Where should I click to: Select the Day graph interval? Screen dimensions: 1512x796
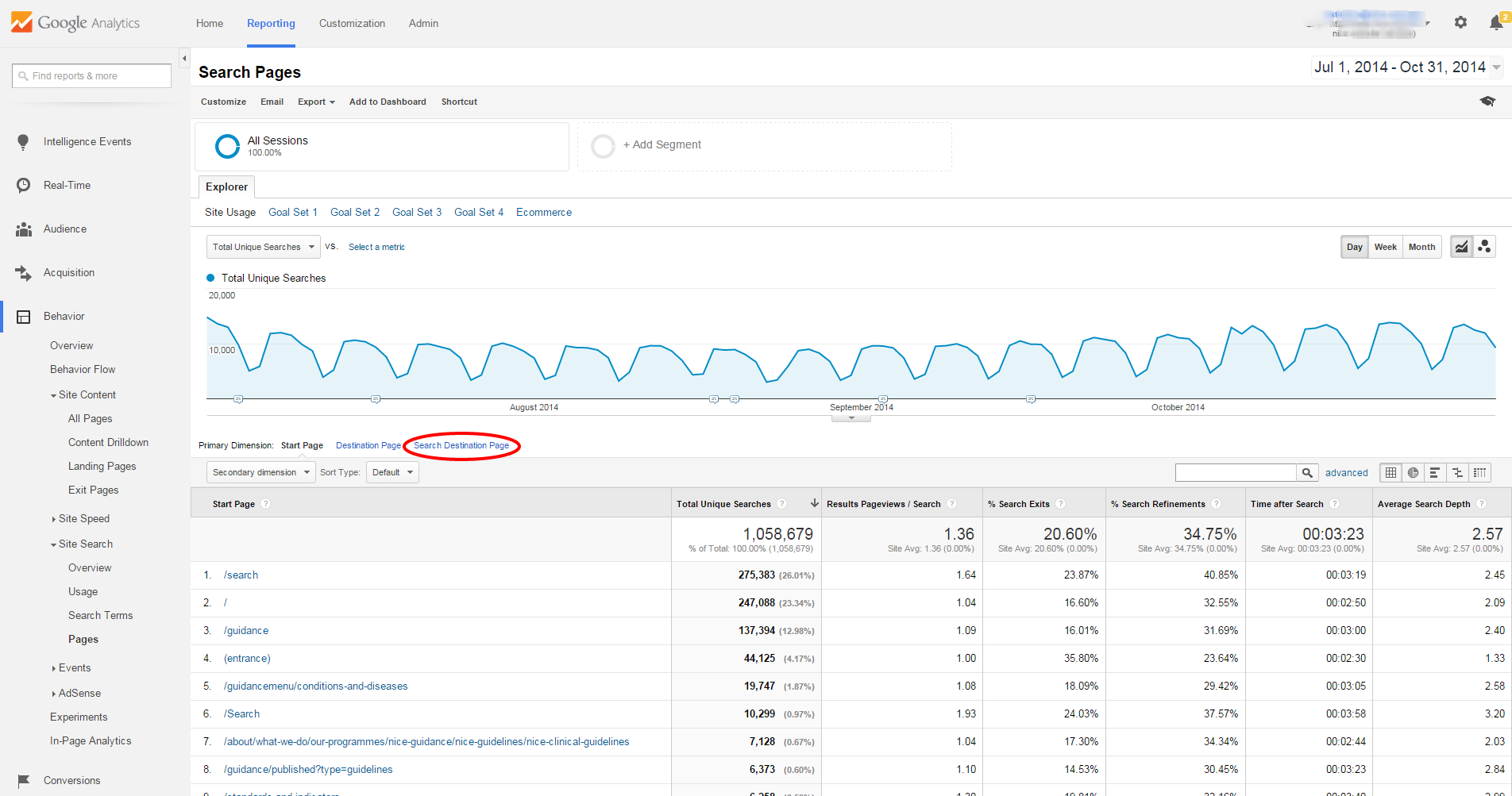(x=1354, y=247)
